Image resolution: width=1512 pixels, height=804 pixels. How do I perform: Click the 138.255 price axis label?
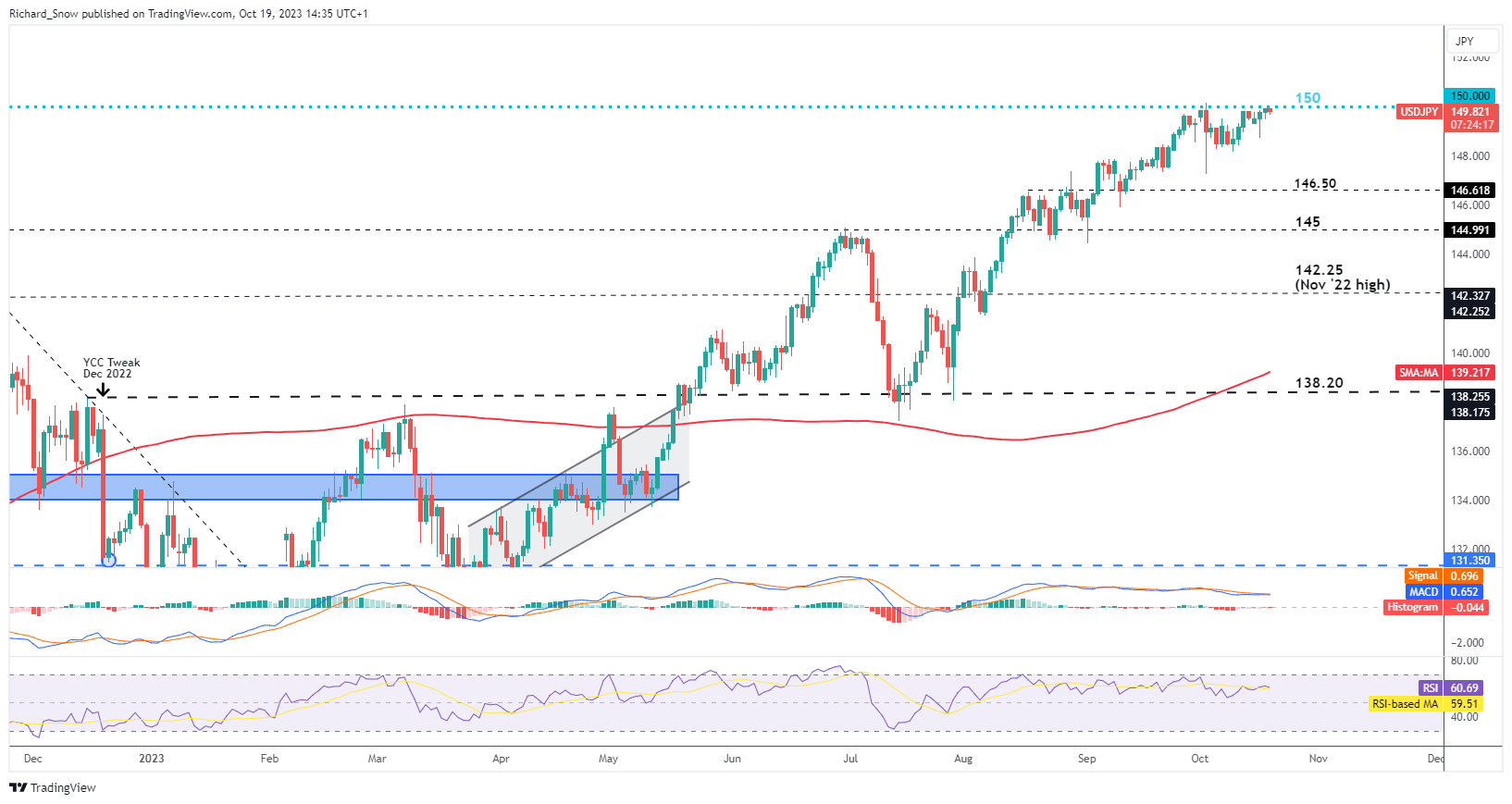tap(1469, 397)
